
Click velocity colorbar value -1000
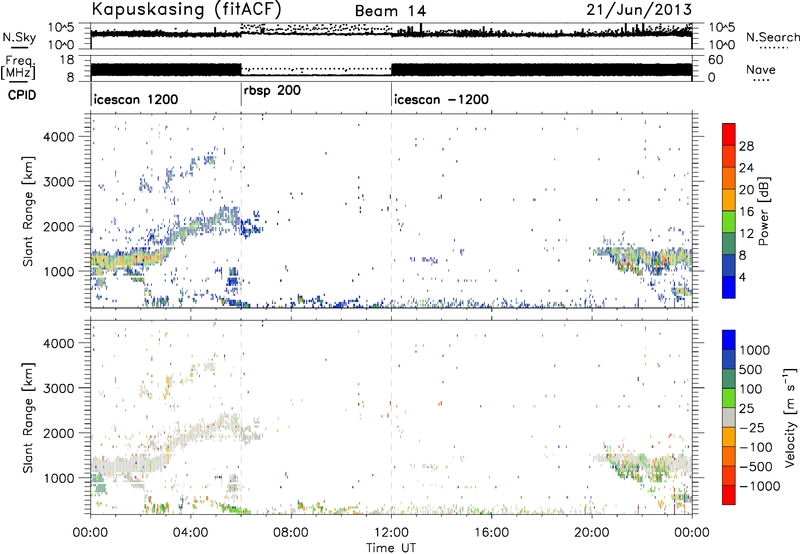[759, 486]
